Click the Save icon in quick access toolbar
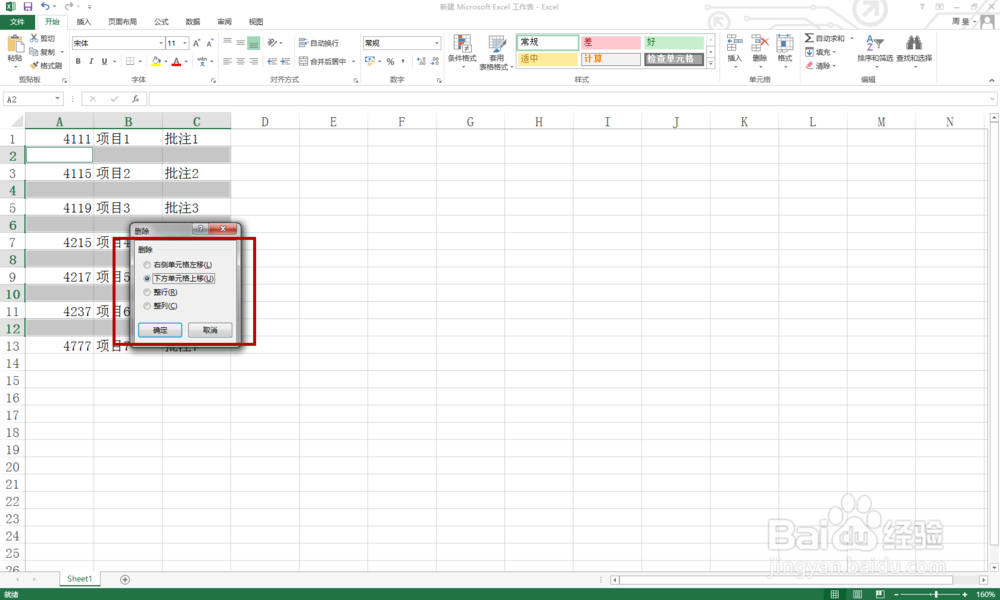The width and height of the screenshot is (1000, 600). tap(27, 6)
